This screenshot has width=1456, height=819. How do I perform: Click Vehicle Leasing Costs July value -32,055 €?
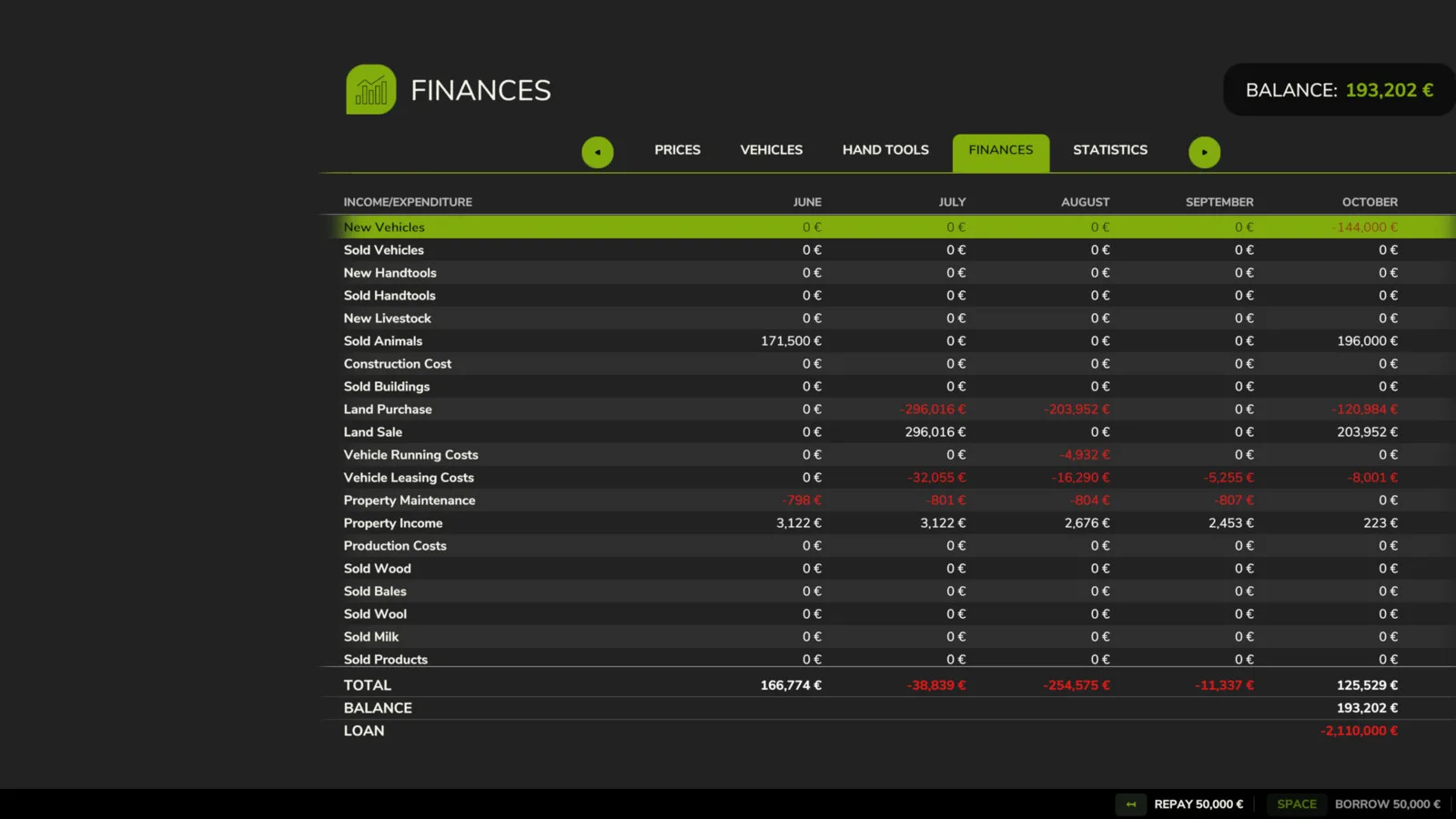(936, 478)
